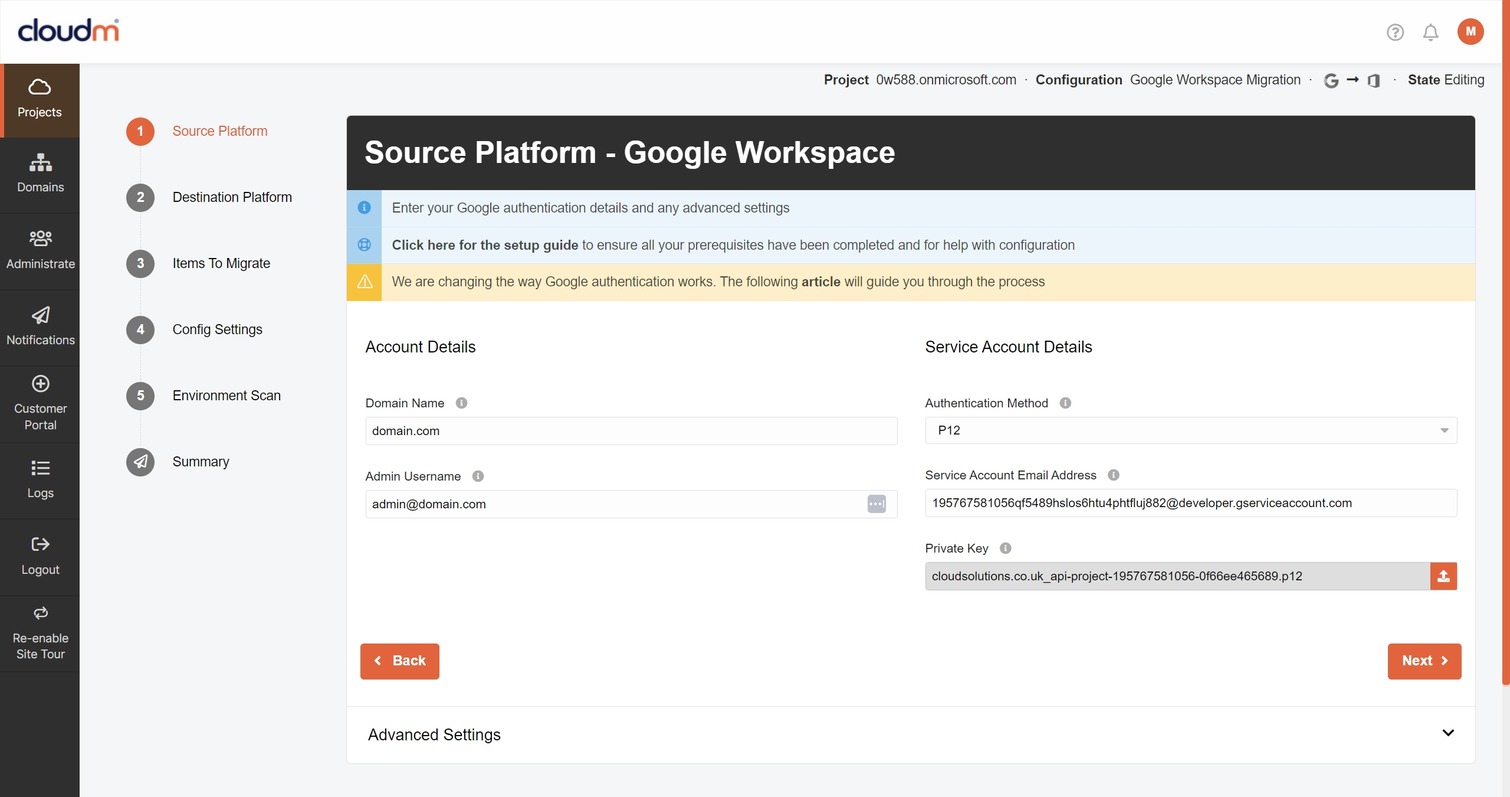The image size is (1510, 797).
Task: Click the Authentication Method info icon
Action: [1065, 403]
